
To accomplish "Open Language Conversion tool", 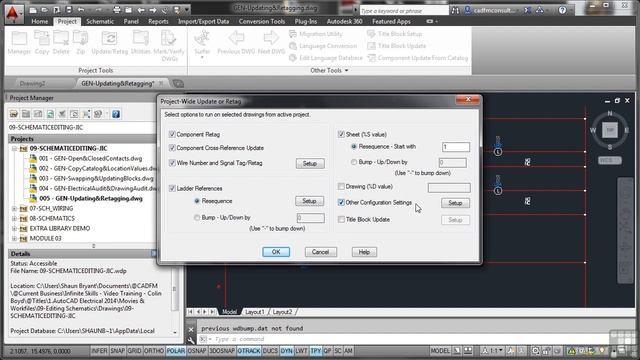I will (323, 46).
